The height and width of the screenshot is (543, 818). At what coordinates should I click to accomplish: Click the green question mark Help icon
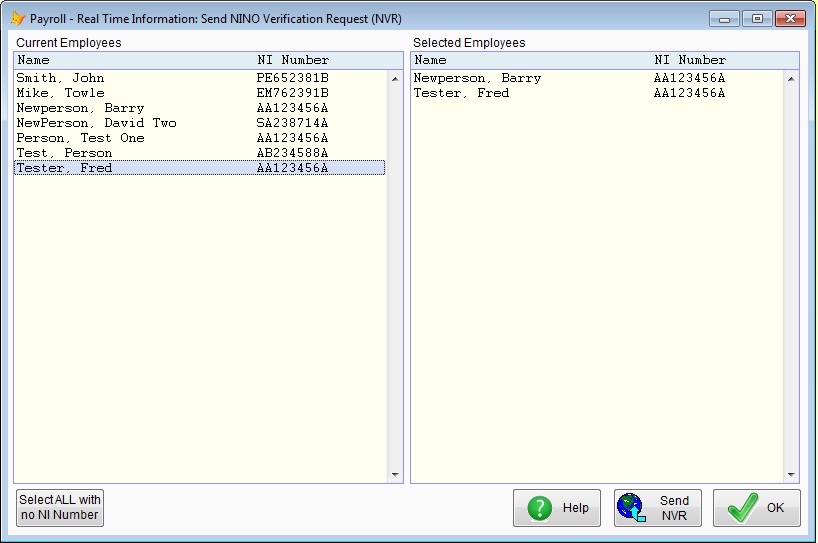pyautogui.click(x=539, y=508)
